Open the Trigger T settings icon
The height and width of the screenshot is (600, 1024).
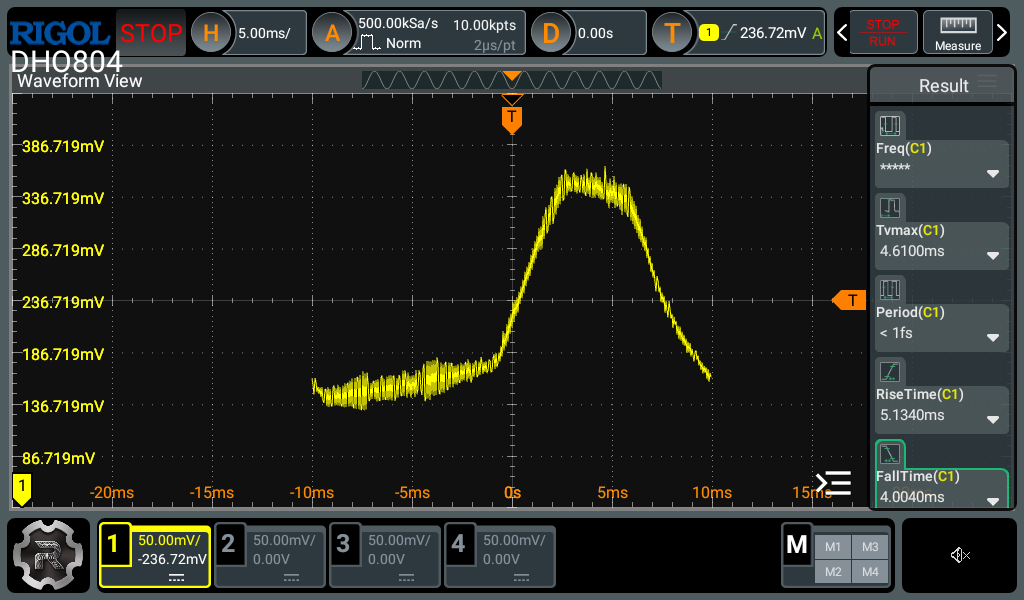pyautogui.click(x=673, y=33)
